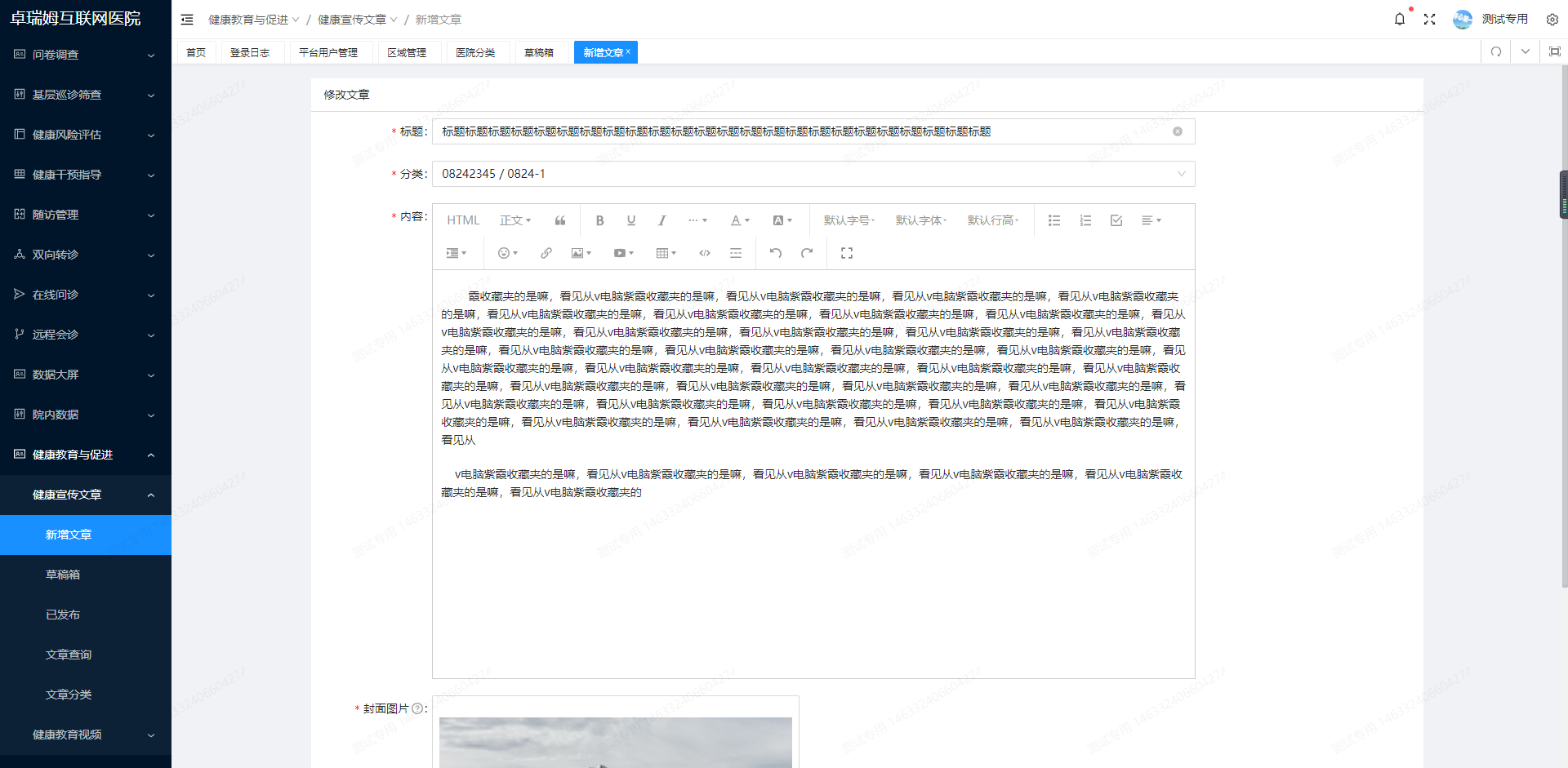The width and height of the screenshot is (1568, 768).
Task: Open the emoji picker
Action: pyautogui.click(x=508, y=253)
